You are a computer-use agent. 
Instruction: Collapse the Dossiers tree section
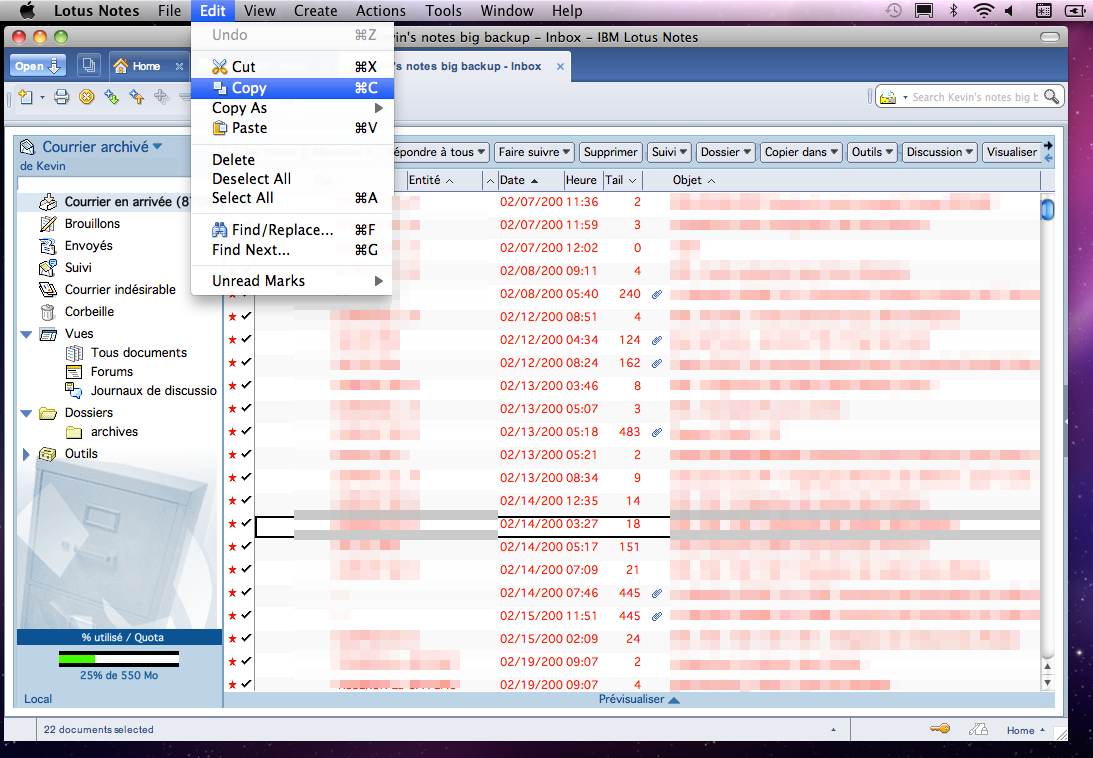pyautogui.click(x=26, y=413)
